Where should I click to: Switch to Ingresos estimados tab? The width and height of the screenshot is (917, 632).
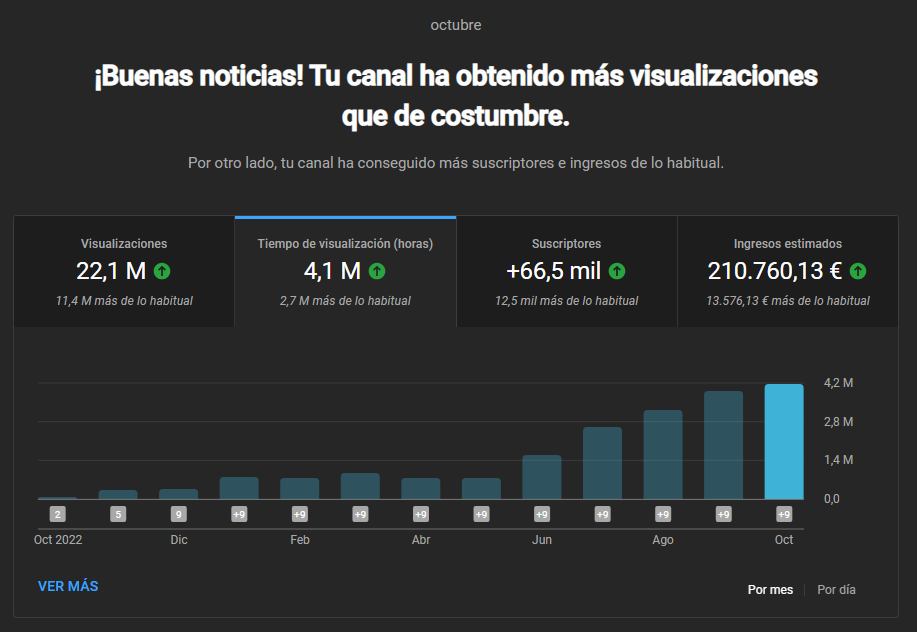pyautogui.click(x=788, y=272)
